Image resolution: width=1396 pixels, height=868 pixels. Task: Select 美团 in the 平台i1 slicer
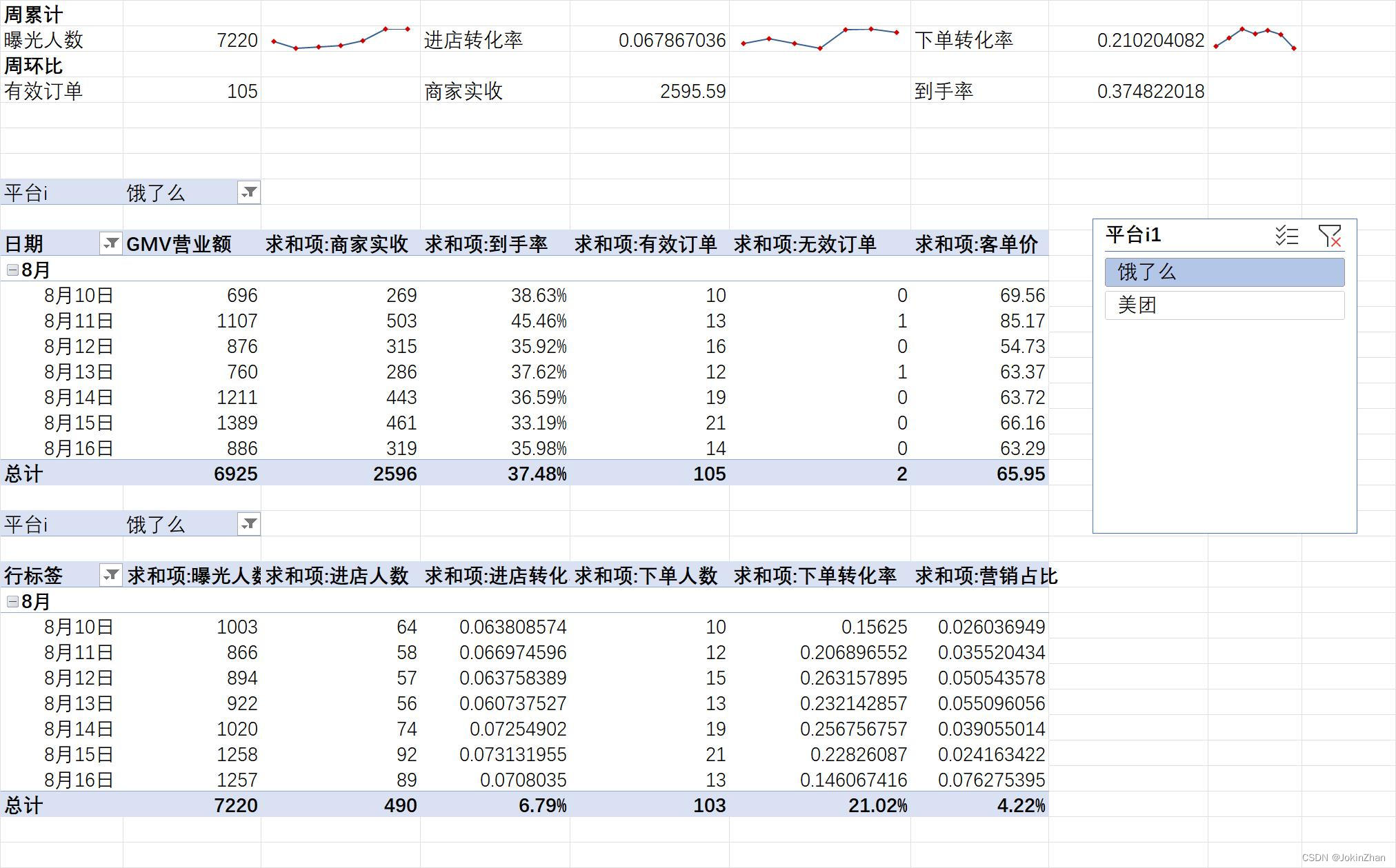[x=1224, y=305]
